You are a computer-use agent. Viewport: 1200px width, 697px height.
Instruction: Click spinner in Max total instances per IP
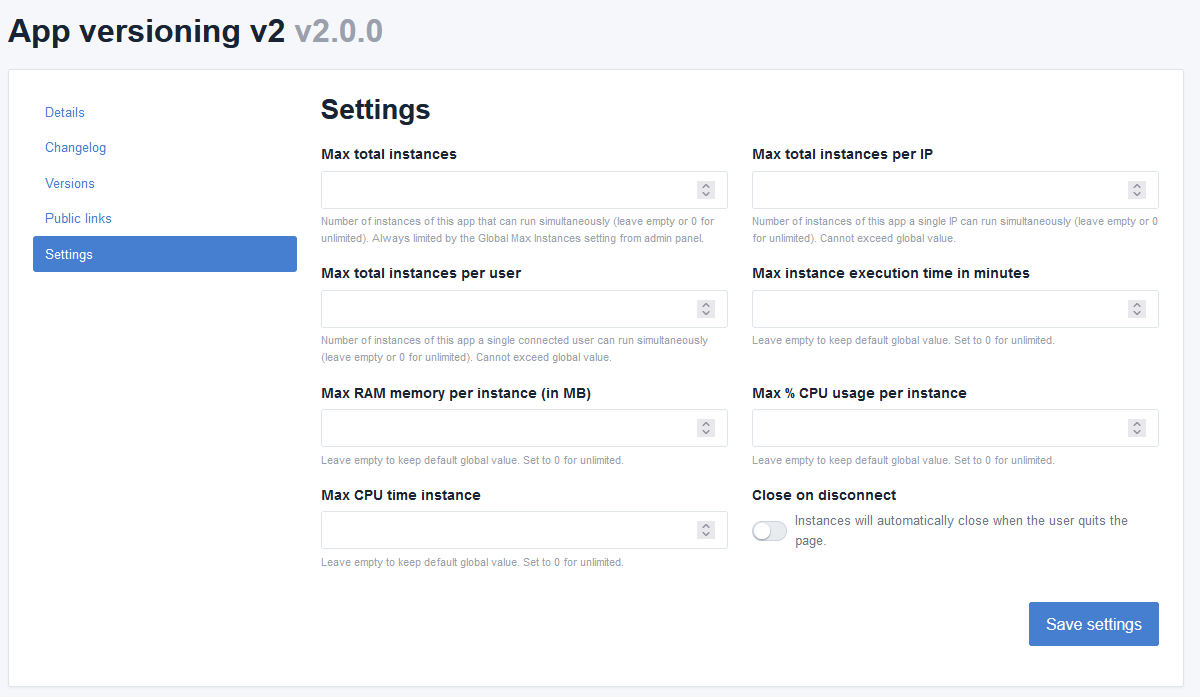coord(1137,190)
